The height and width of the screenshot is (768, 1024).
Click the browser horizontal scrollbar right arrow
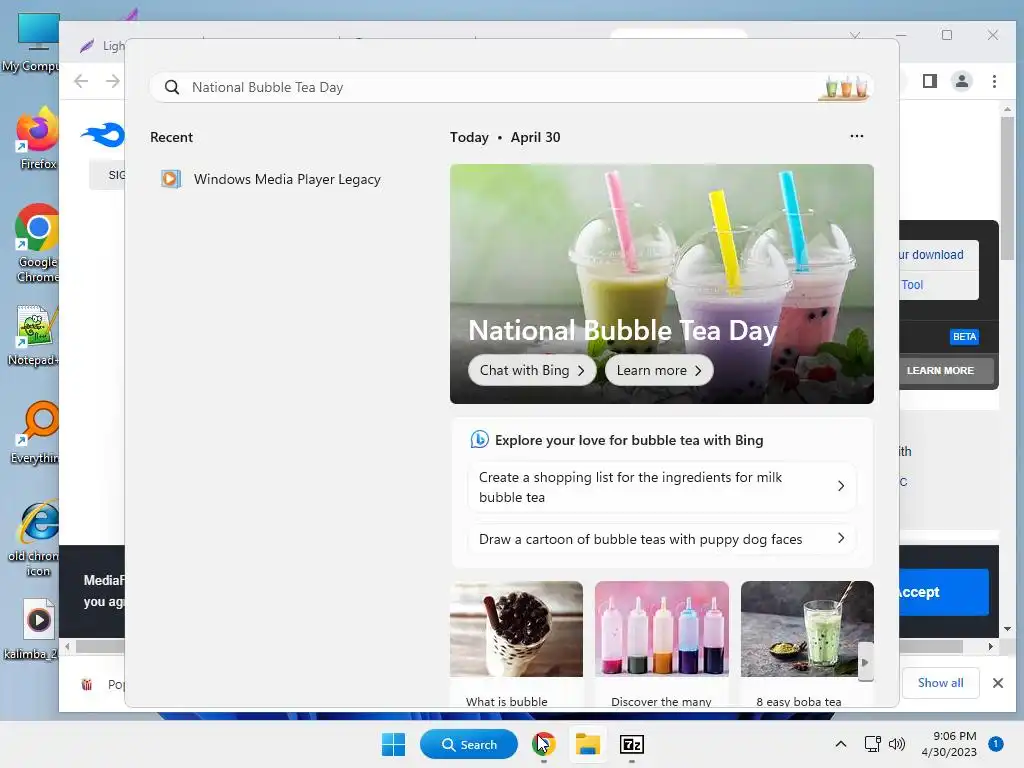[x=991, y=647]
